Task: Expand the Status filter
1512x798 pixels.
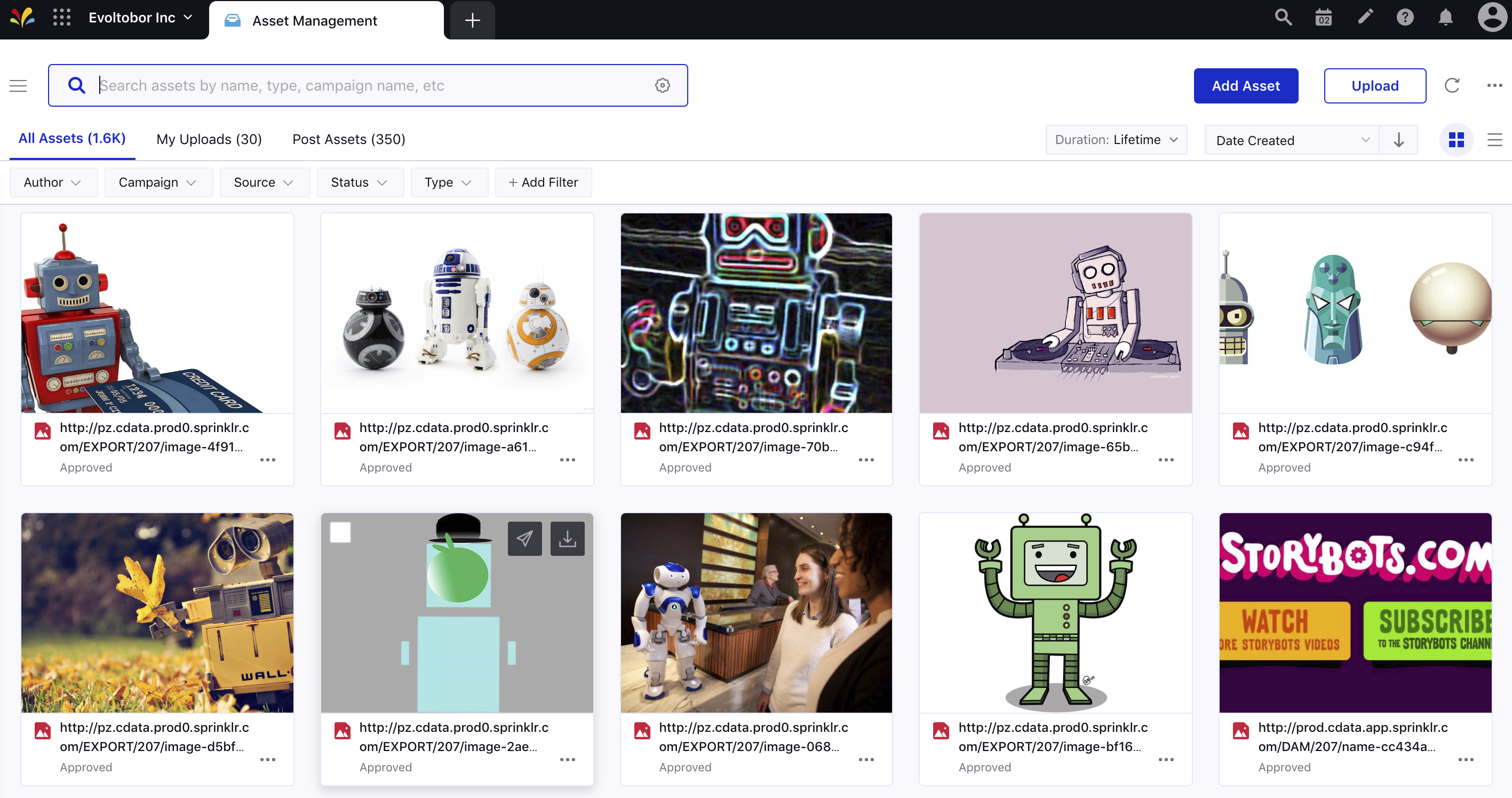Action: click(x=360, y=182)
